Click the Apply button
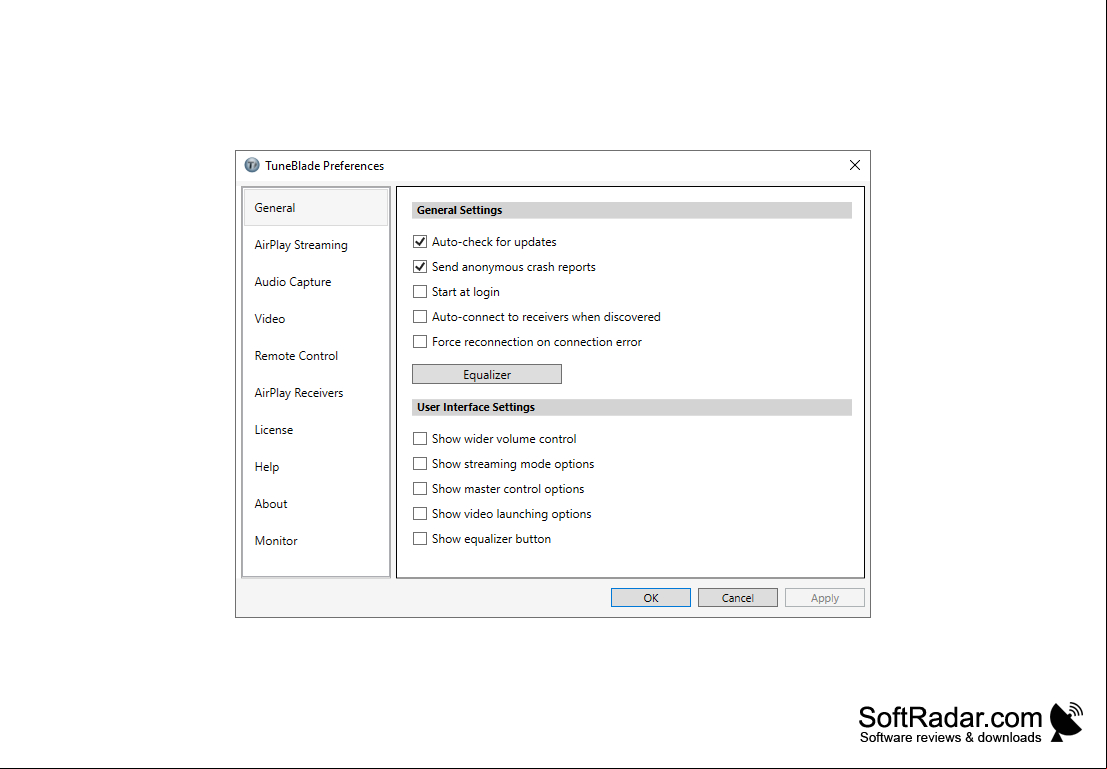1107x769 pixels. tap(825, 597)
